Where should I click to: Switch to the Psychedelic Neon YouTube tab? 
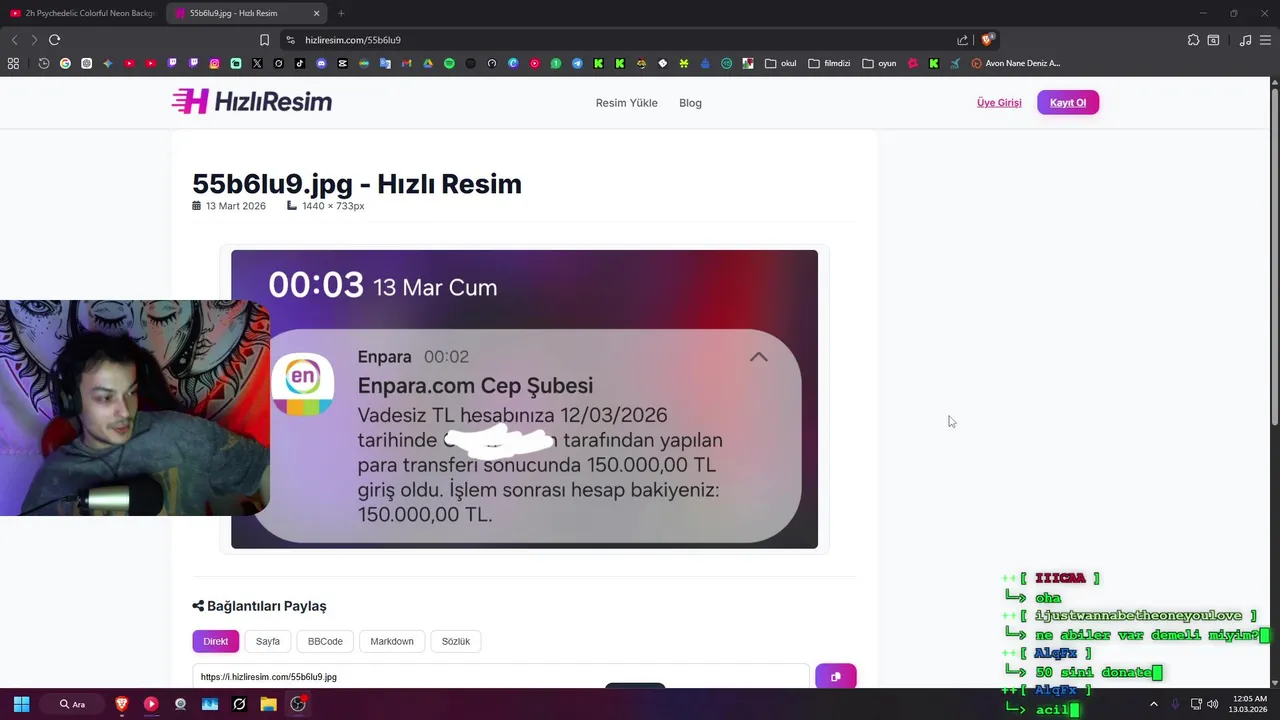click(82, 13)
